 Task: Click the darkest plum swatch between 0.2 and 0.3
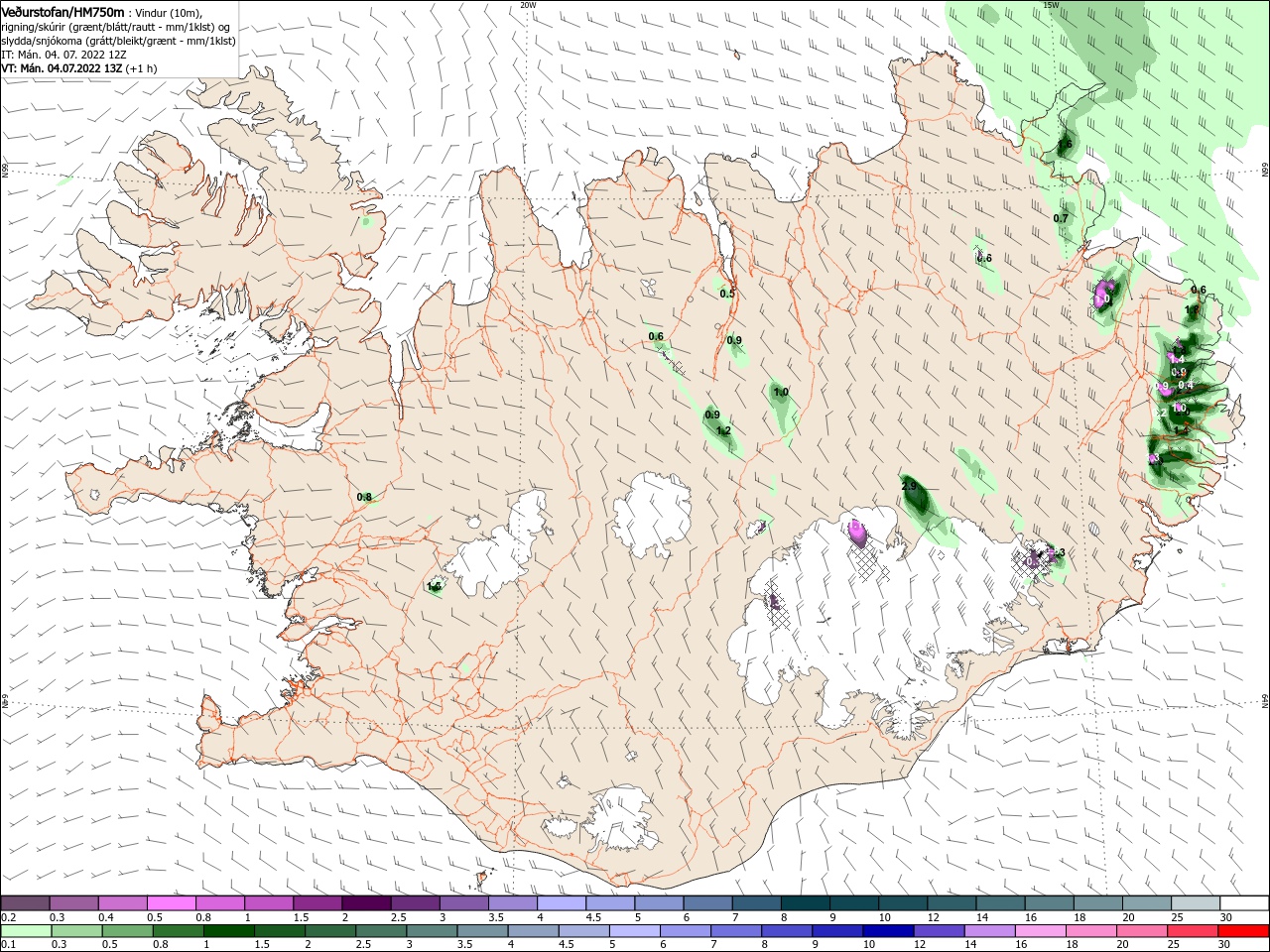tap(25, 903)
